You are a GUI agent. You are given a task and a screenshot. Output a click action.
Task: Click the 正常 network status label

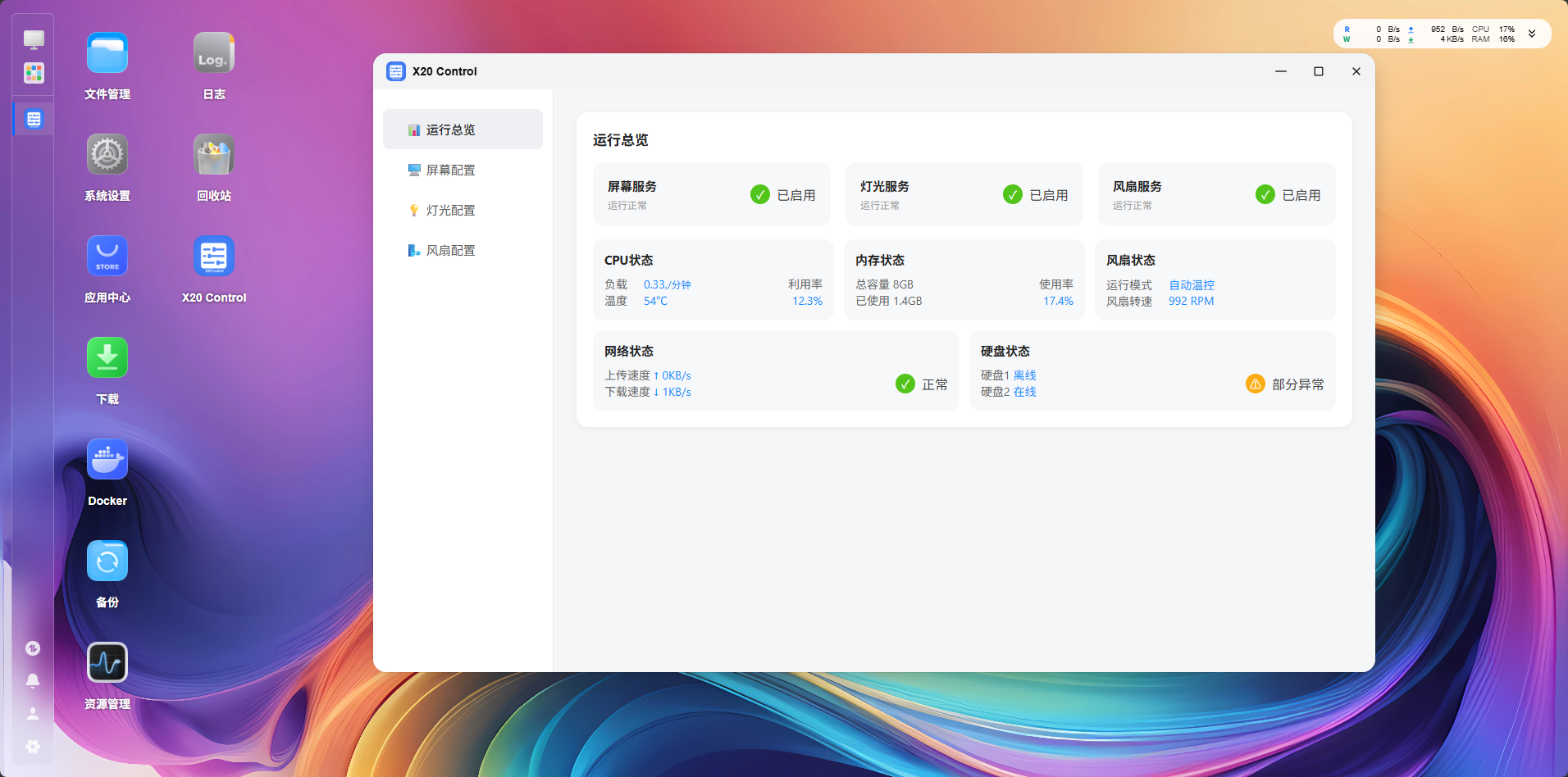click(x=935, y=384)
